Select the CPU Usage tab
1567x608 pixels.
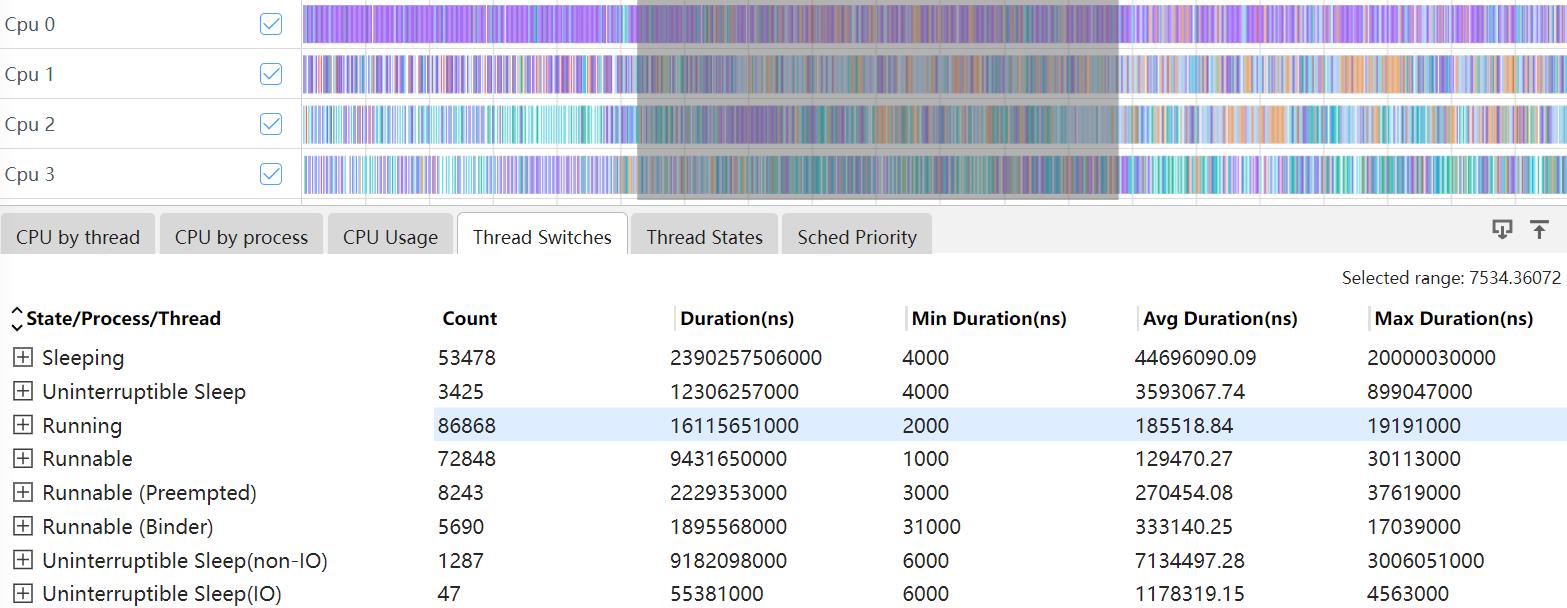tap(390, 237)
